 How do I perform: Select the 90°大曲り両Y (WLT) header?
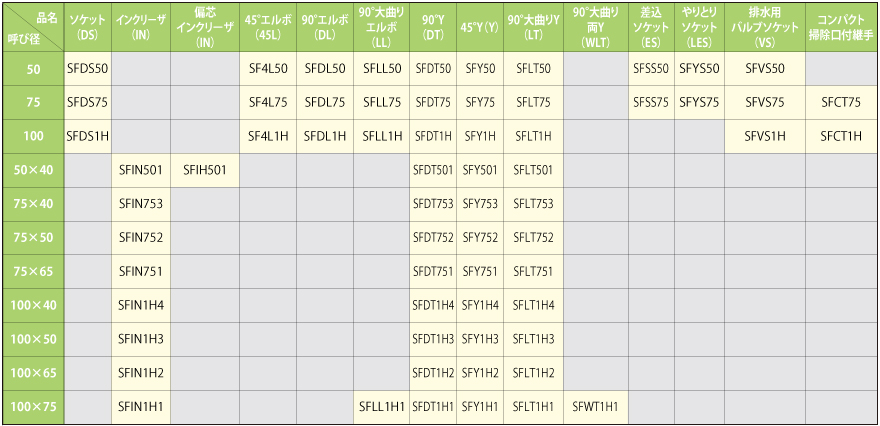(x=595, y=26)
